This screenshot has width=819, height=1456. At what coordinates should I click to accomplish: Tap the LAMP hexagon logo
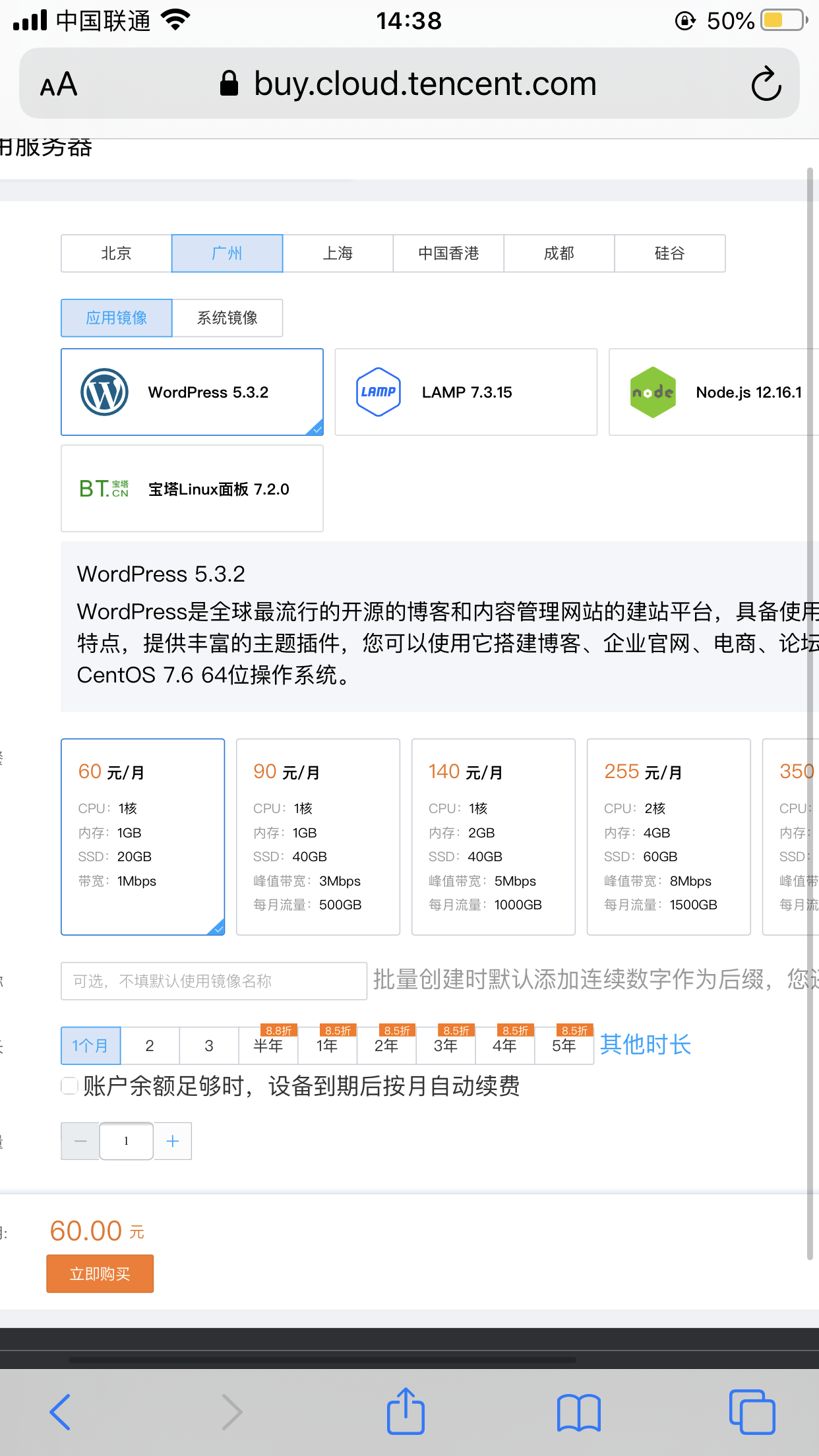click(x=378, y=392)
